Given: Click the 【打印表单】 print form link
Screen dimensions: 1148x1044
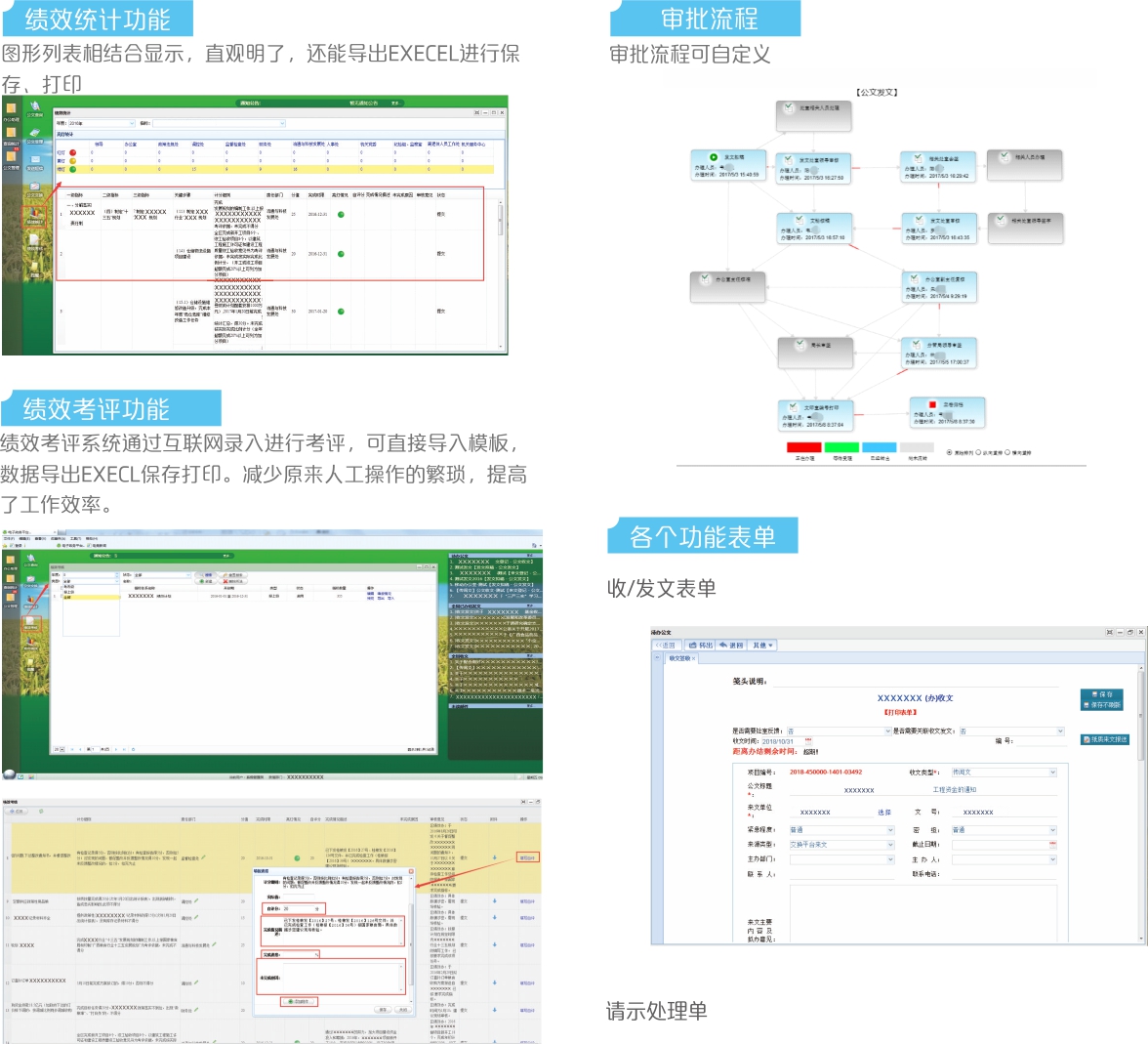Looking at the screenshot, I should tap(900, 712).
